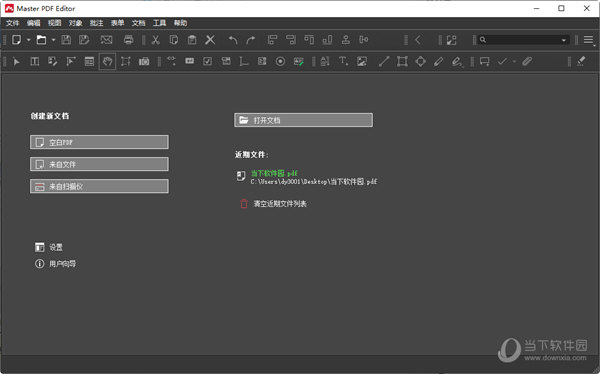Click the sticky note comment tool
Viewport: 600px width, 374px height.
484,62
